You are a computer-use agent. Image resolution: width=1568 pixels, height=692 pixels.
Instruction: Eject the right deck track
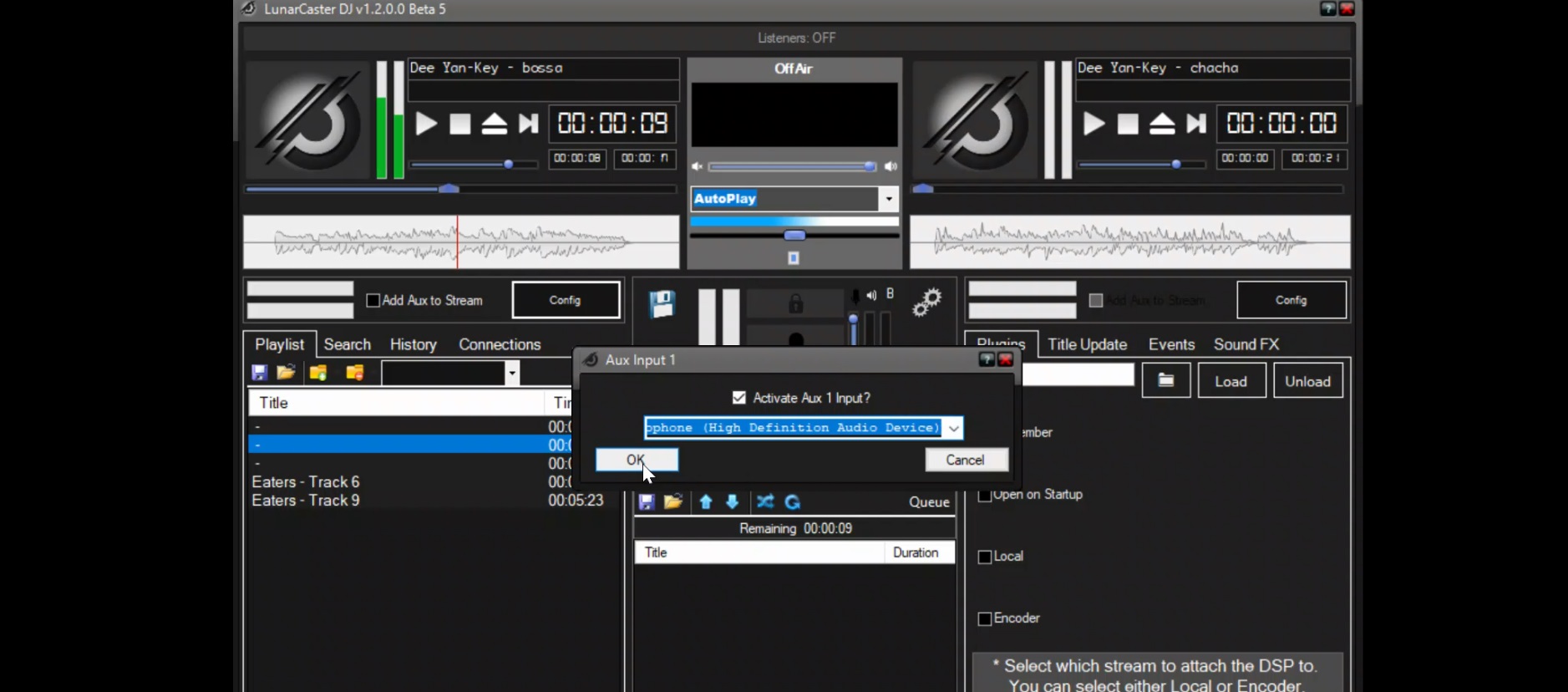pos(1162,124)
